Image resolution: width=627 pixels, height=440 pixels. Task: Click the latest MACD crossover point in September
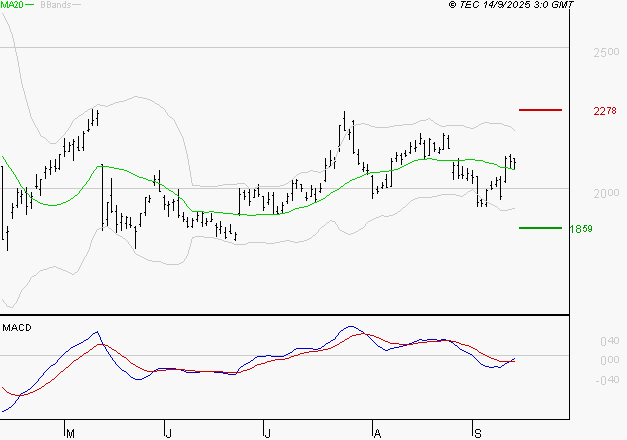pos(510,361)
